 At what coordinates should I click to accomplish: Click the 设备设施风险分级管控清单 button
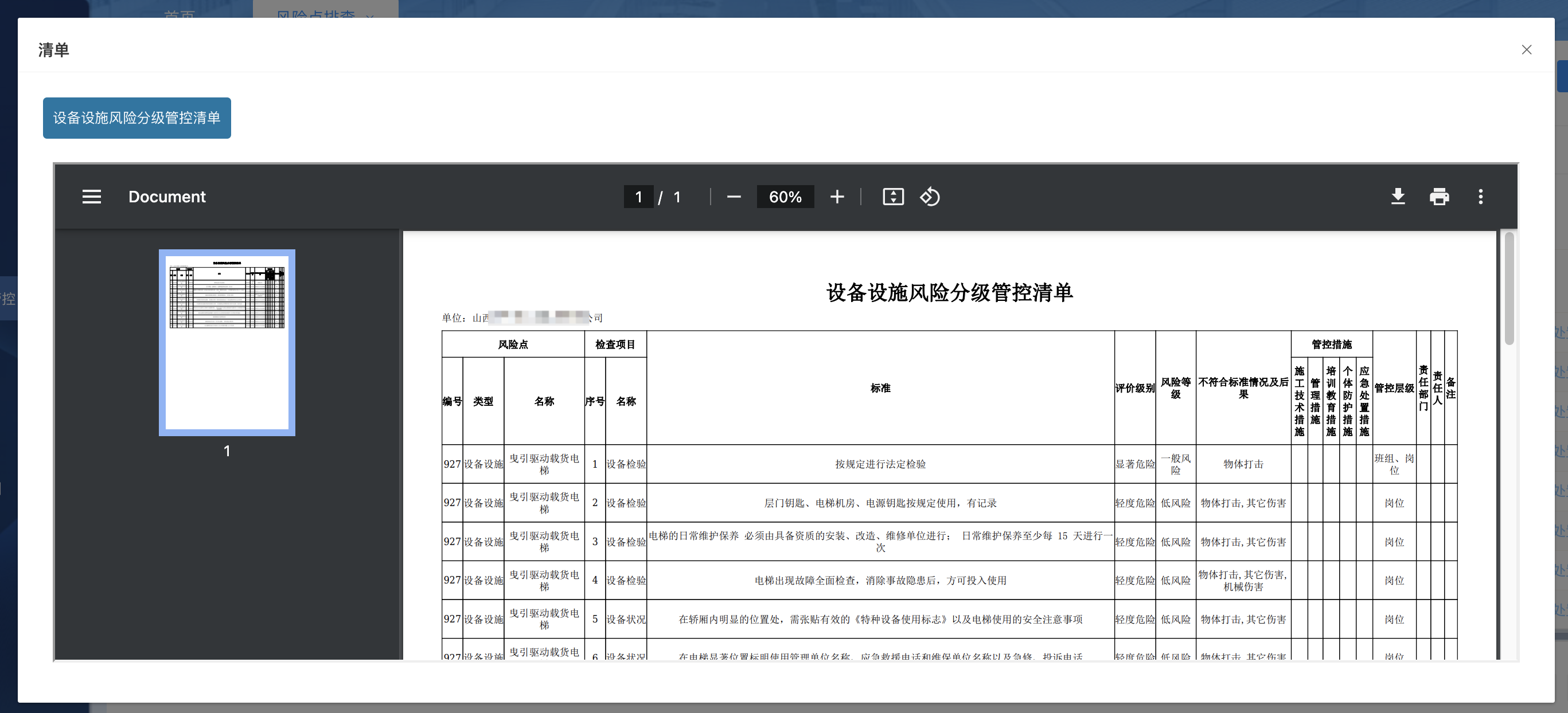[x=136, y=118]
